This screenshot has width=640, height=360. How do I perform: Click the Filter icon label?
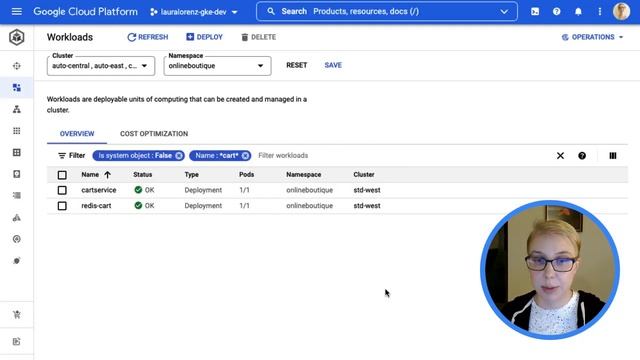coord(71,156)
